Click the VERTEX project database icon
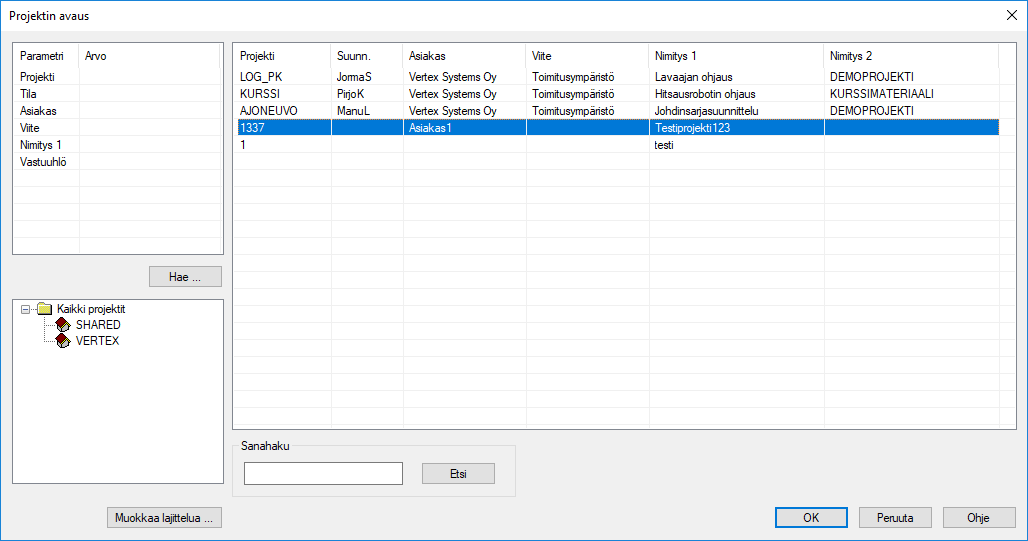This screenshot has height=541, width=1028. (62, 341)
